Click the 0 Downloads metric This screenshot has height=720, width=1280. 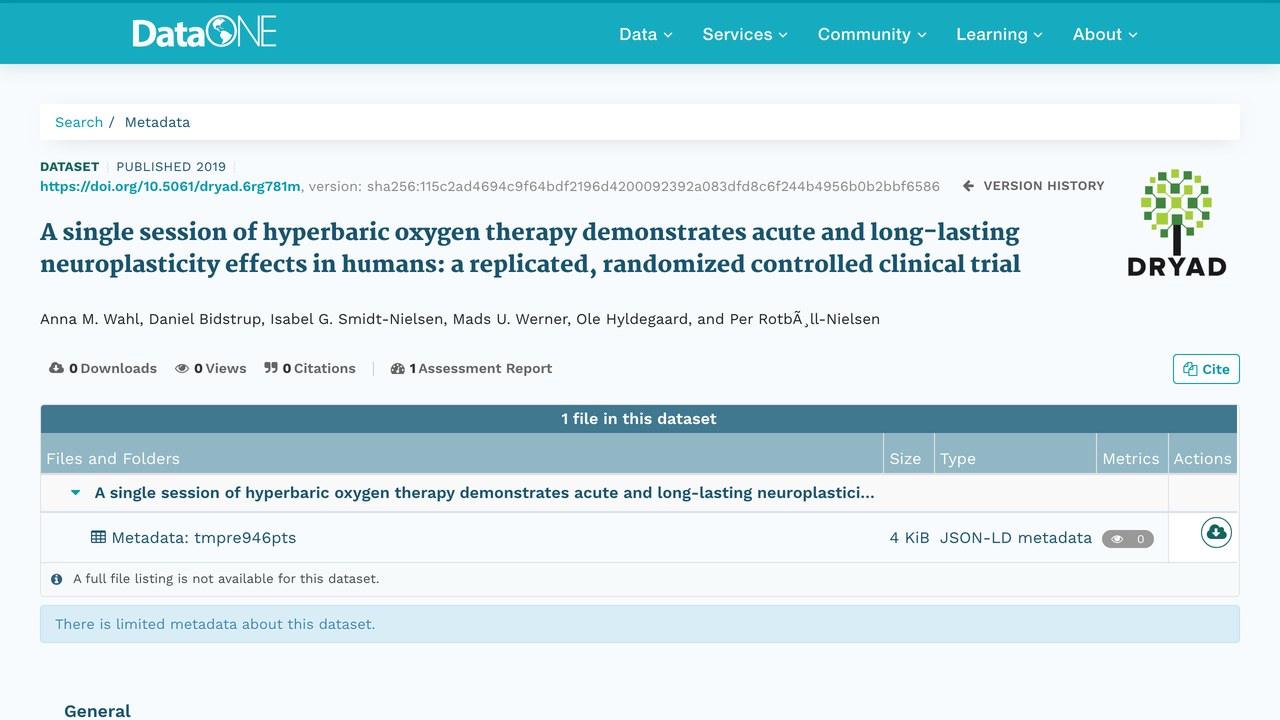pyautogui.click(x=103, y=368)
